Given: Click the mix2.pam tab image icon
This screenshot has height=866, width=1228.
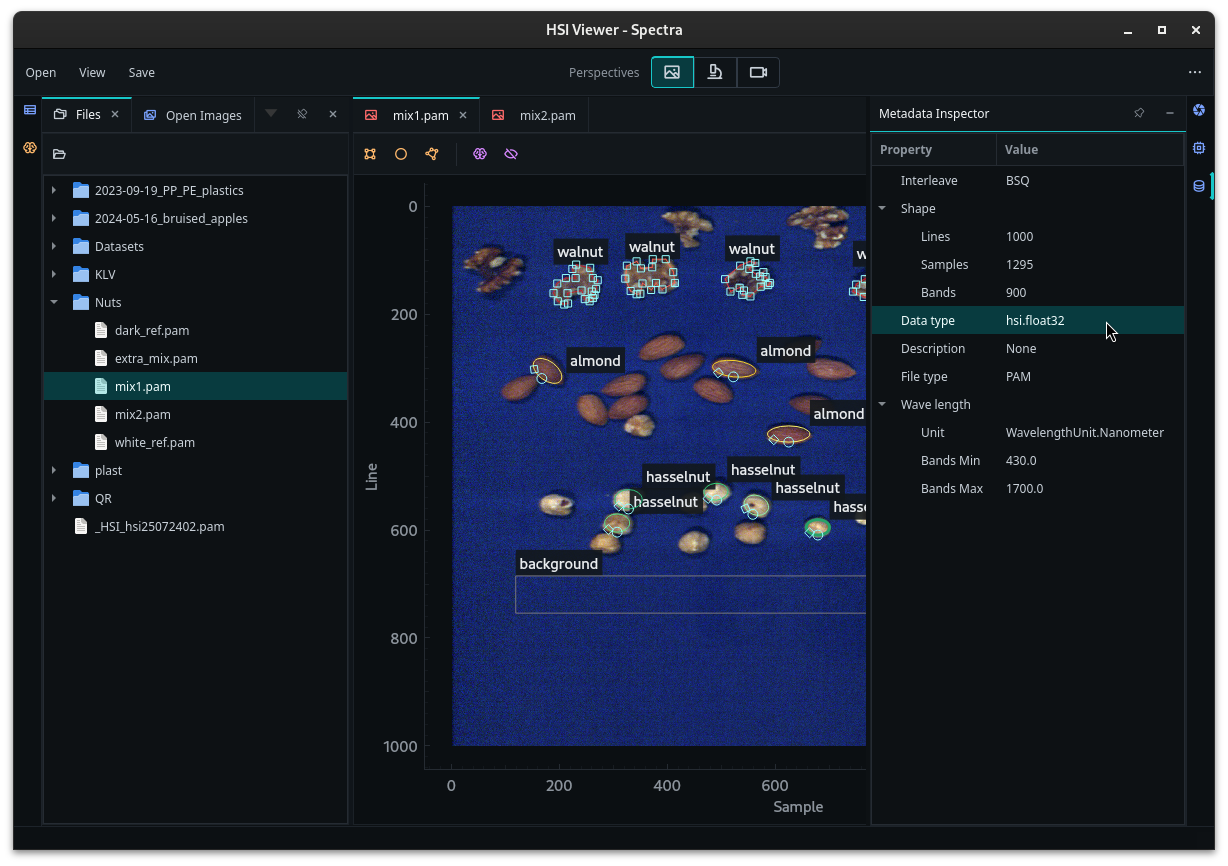Looking at the screenshot, I should pyautogui.click(x=498, y=115).
